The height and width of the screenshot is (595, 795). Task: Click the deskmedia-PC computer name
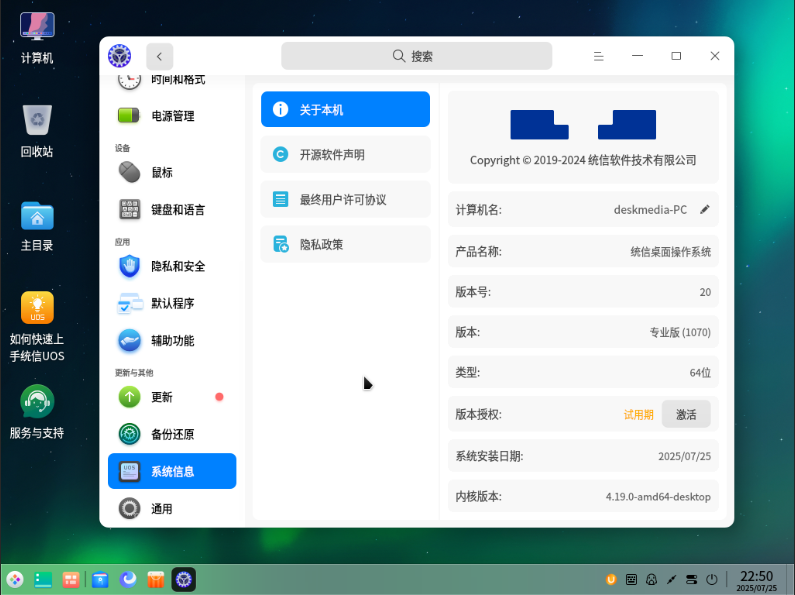pos(650,210)
